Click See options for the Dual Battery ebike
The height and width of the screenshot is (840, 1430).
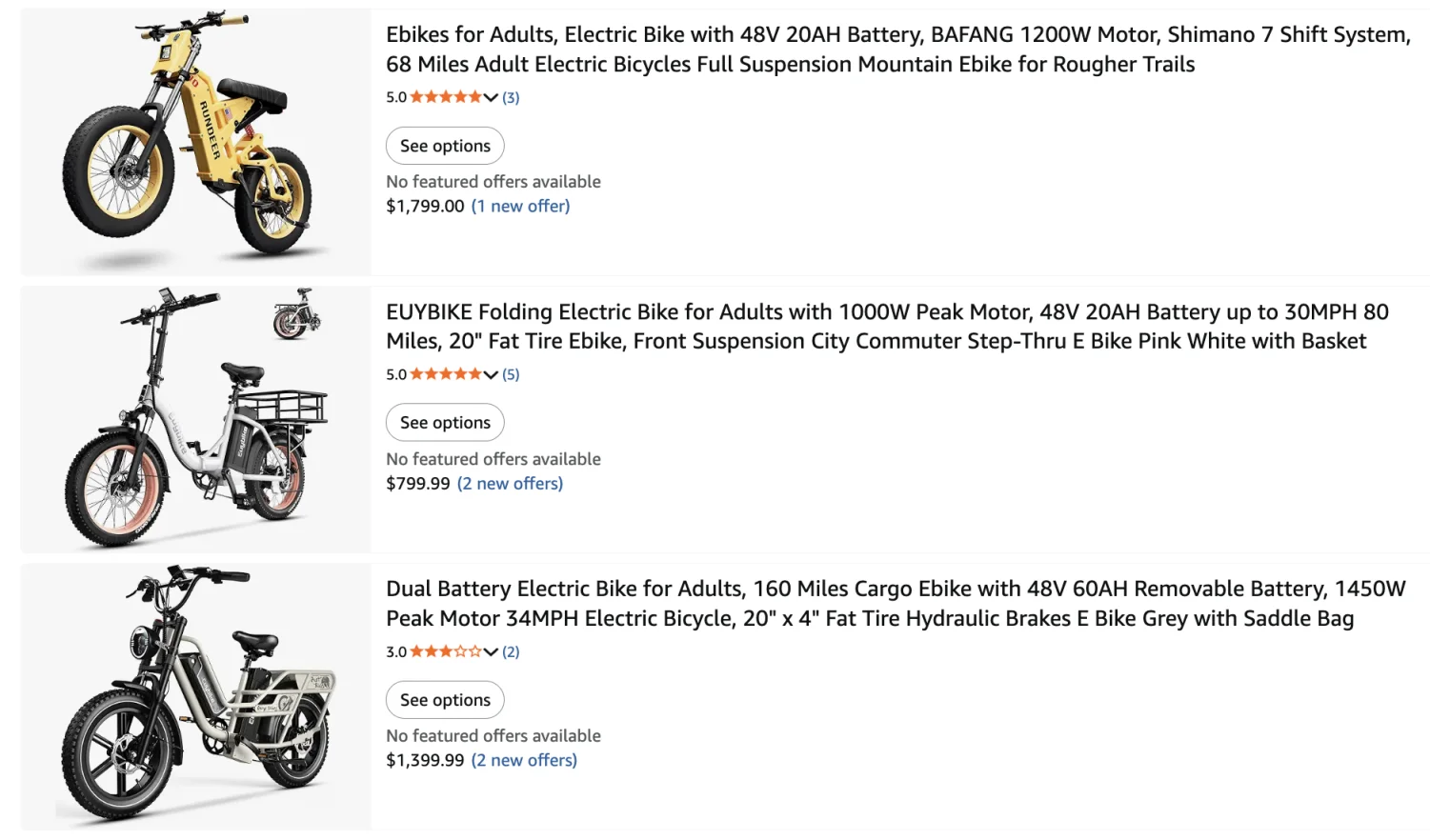pos(445,700)
